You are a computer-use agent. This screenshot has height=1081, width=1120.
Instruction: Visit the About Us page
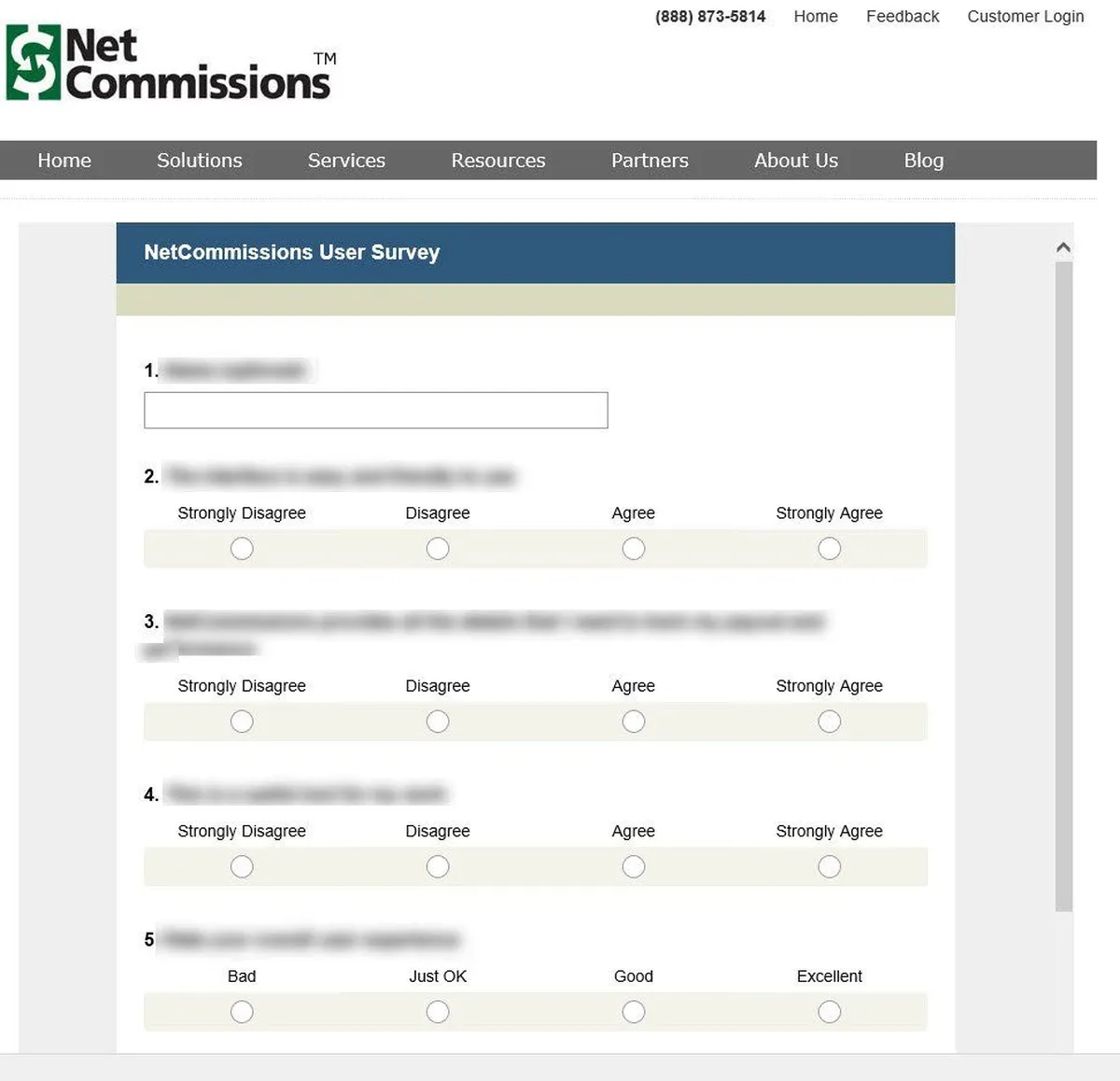click(x=795, y=161)
